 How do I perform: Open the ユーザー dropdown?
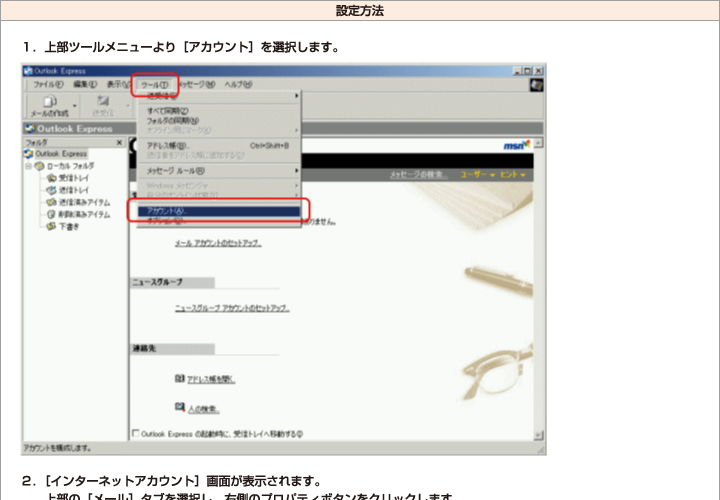tap(478, 175)
